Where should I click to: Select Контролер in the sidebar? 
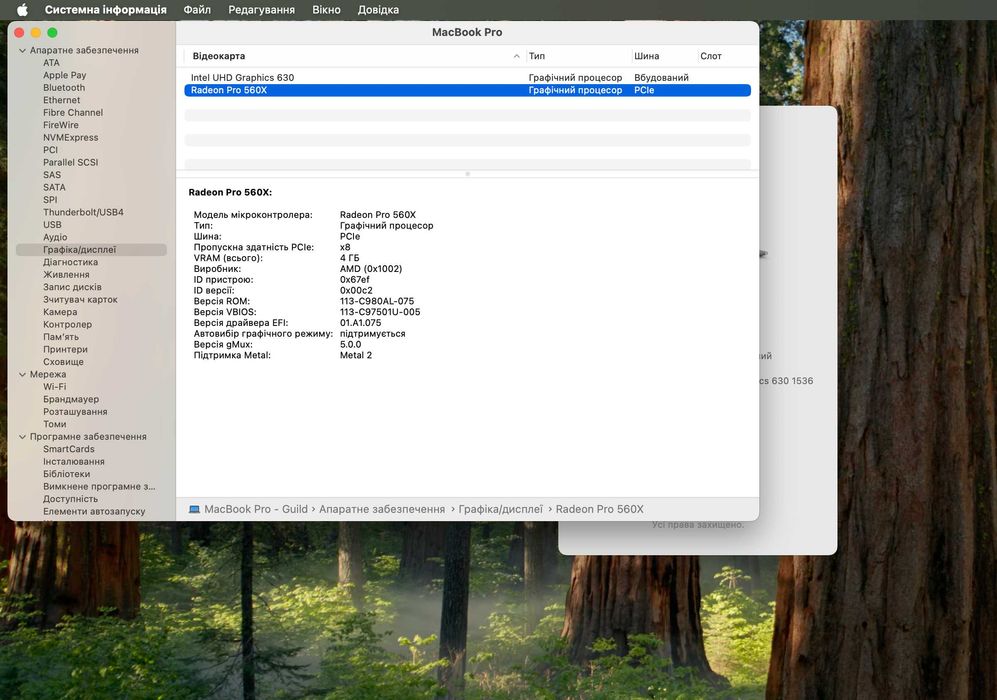[x=67, y=324]
